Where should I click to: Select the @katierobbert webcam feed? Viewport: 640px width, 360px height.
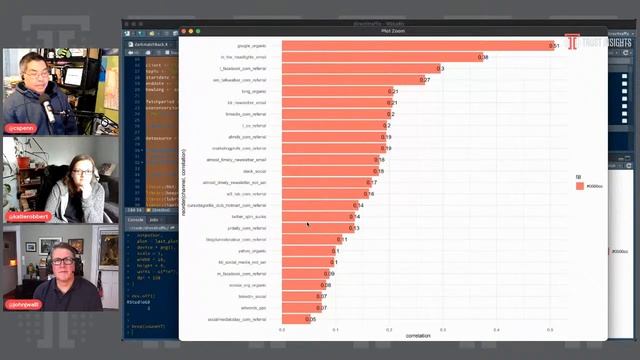tap(61, 180)
